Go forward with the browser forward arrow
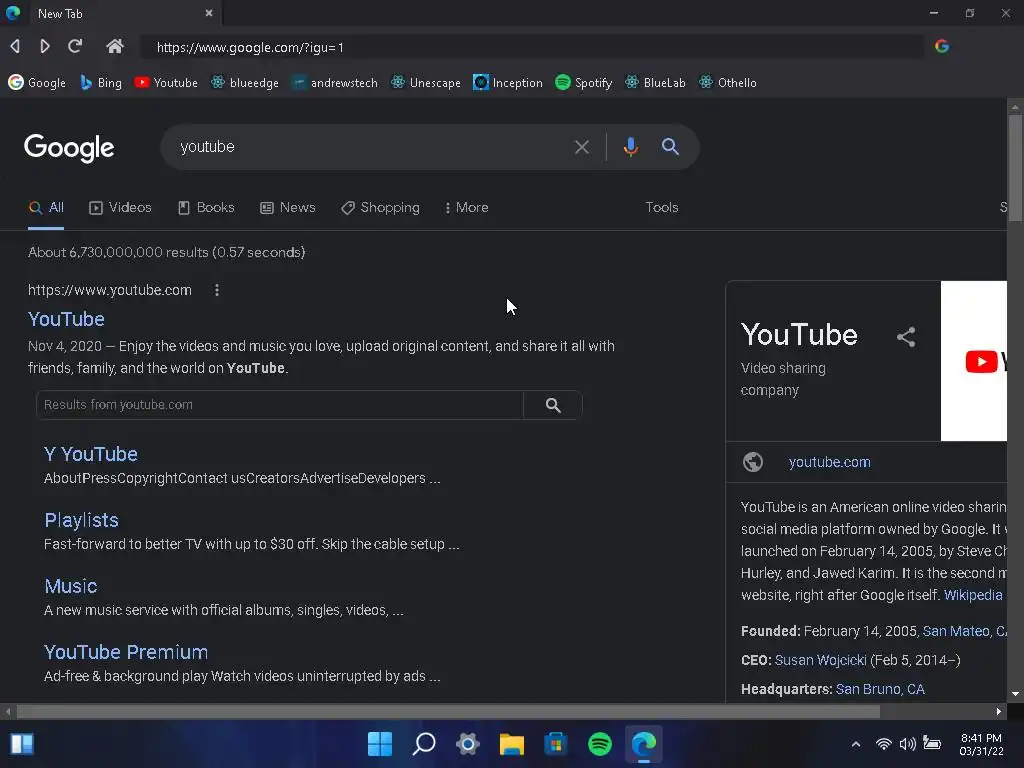This screenshot has width=1024, height=768. tap(44, 46)
